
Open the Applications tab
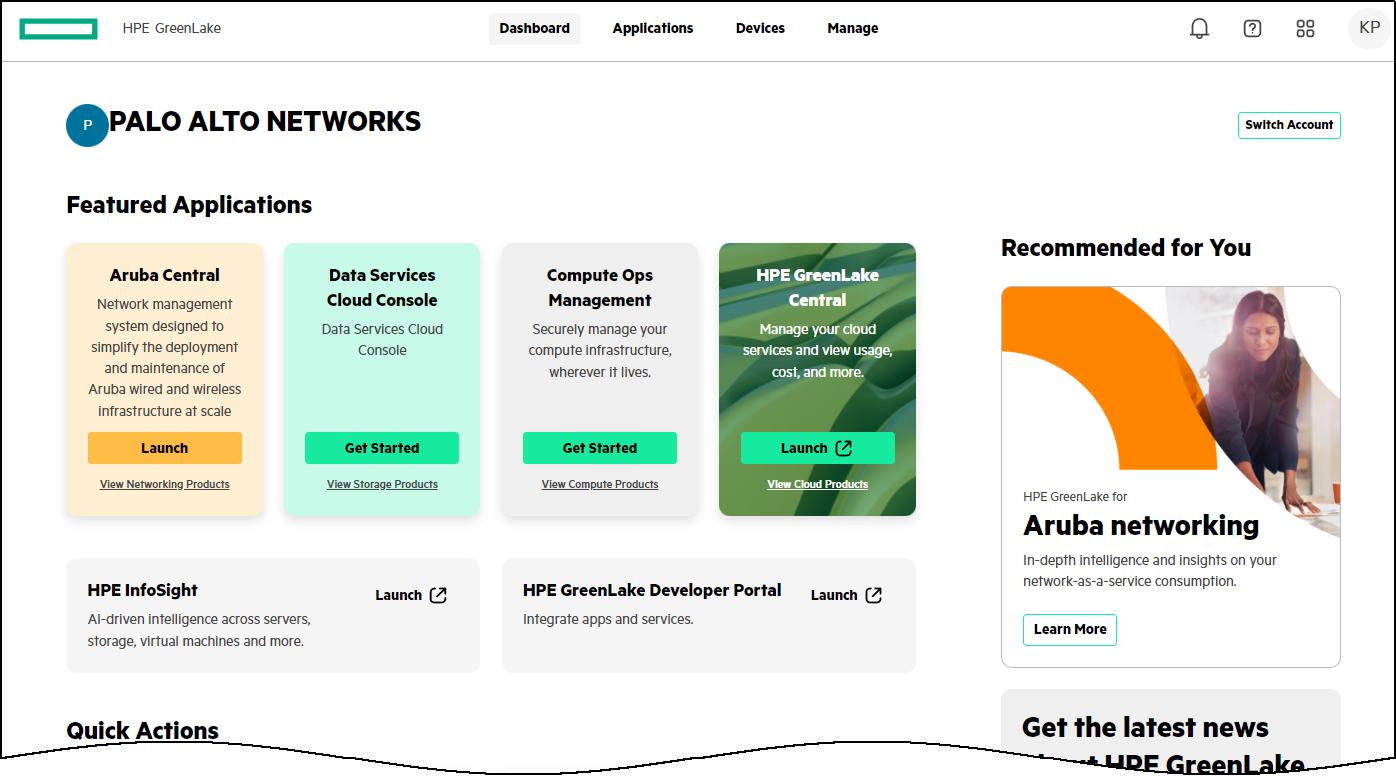click(653, 28)
